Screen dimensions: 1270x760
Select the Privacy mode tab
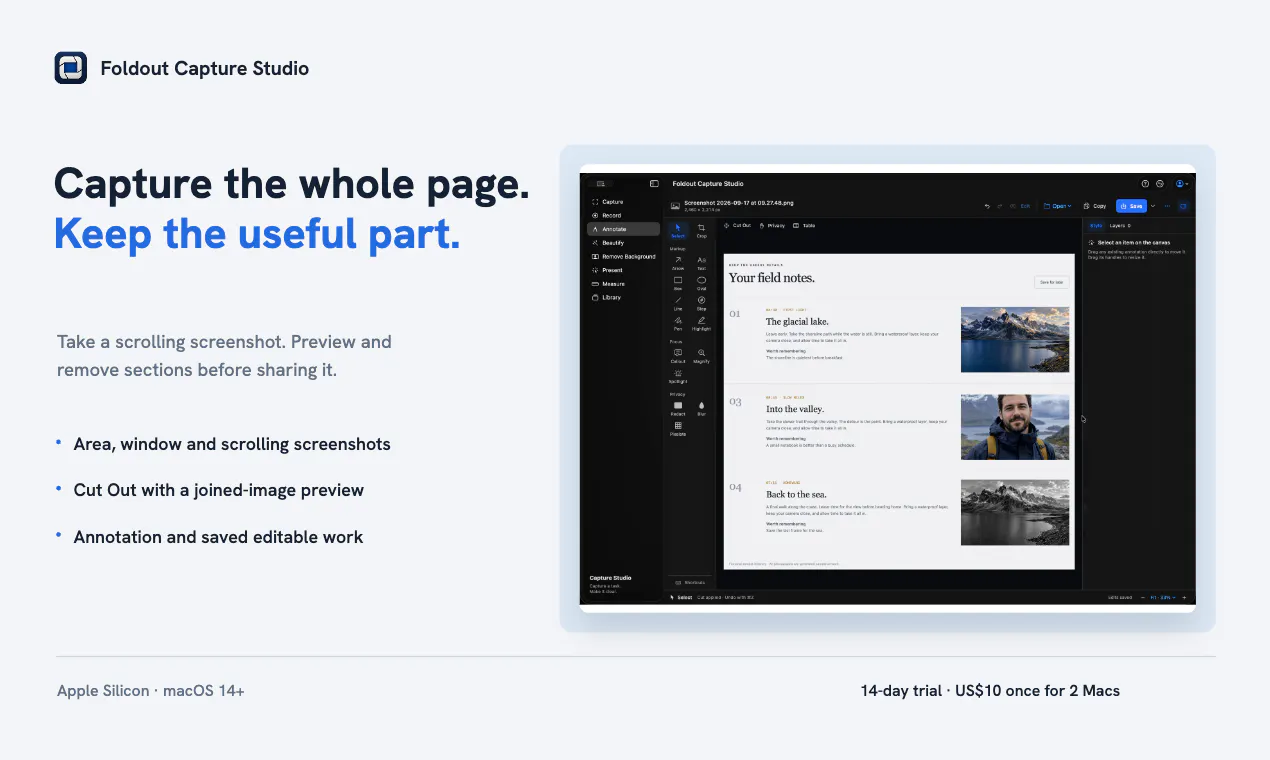[772, 226]
